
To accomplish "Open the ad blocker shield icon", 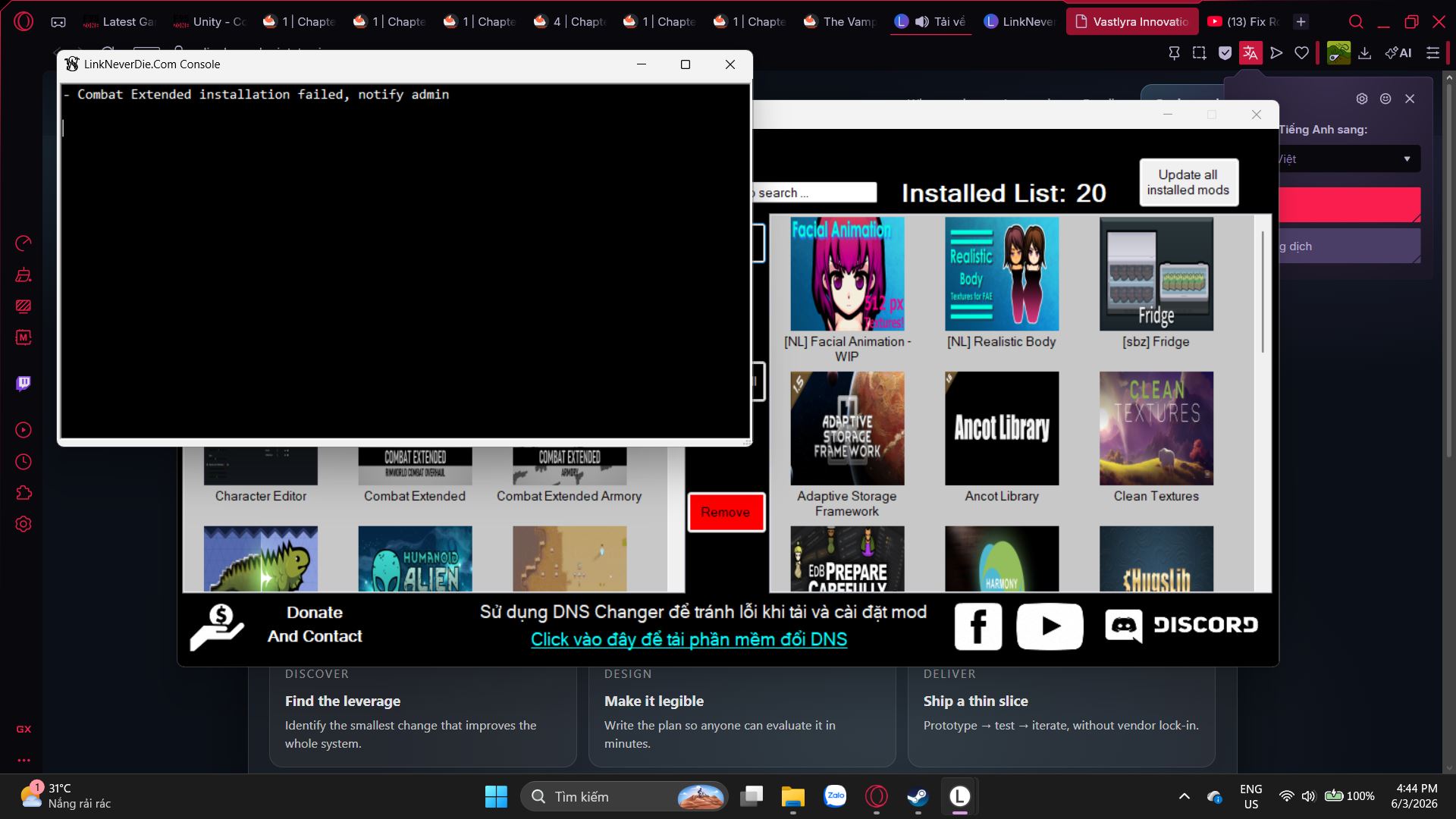I will [1225, 53].
